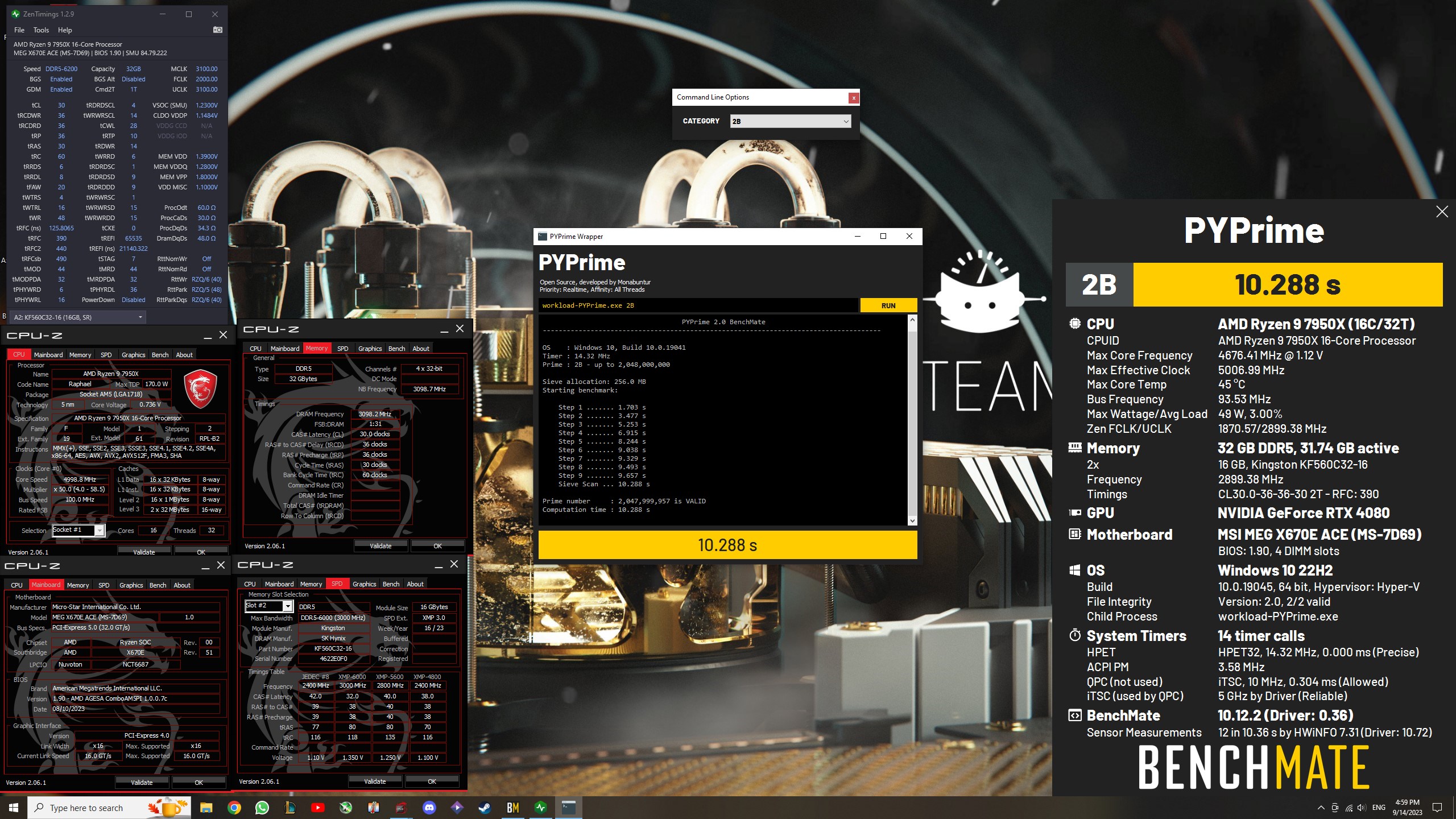Click the PYPrime command field workload-PYPrime.exe 2B
The image size is (1456, 819).
point(698,305)
